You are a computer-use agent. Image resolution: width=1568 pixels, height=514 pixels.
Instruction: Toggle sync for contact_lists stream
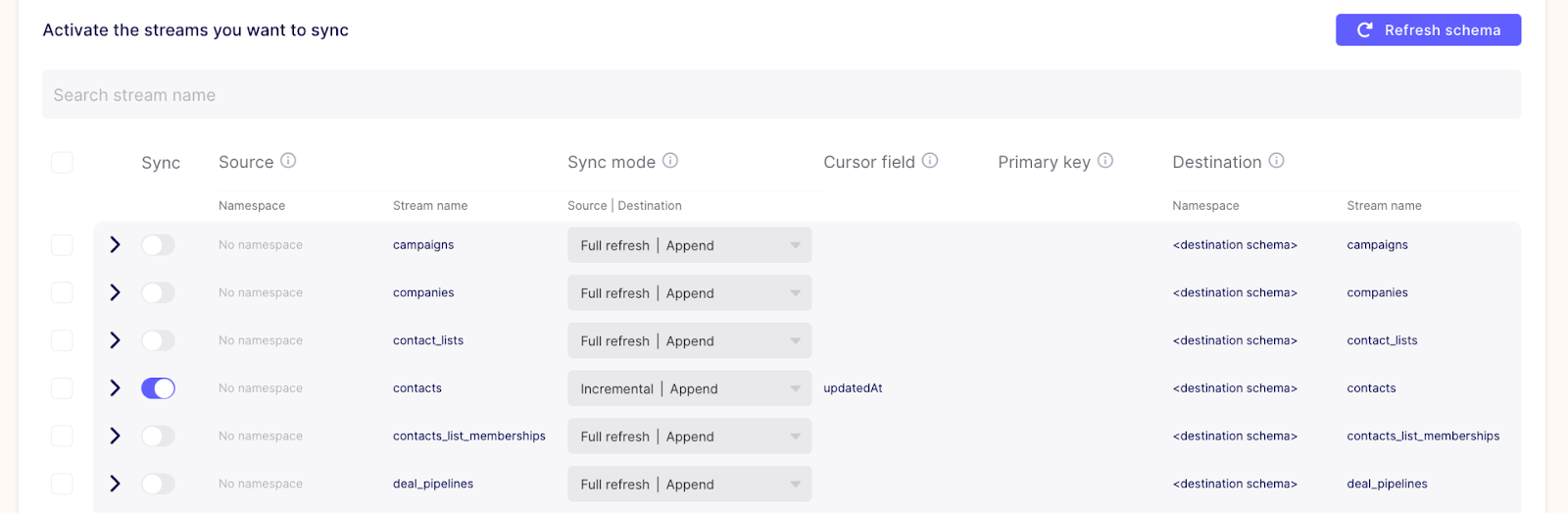(158, 340)
